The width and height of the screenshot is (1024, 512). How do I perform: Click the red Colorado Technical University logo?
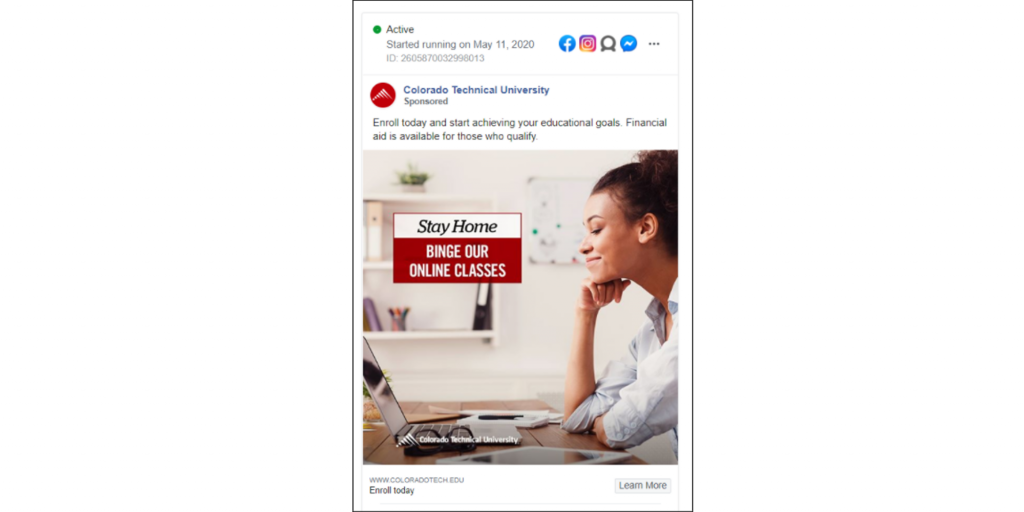pyautogui.click(x=383, y=95)
